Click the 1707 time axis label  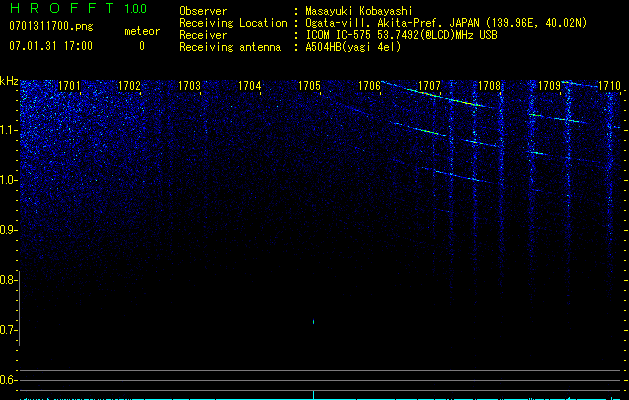pyautogui.click(x=429, y=86)
